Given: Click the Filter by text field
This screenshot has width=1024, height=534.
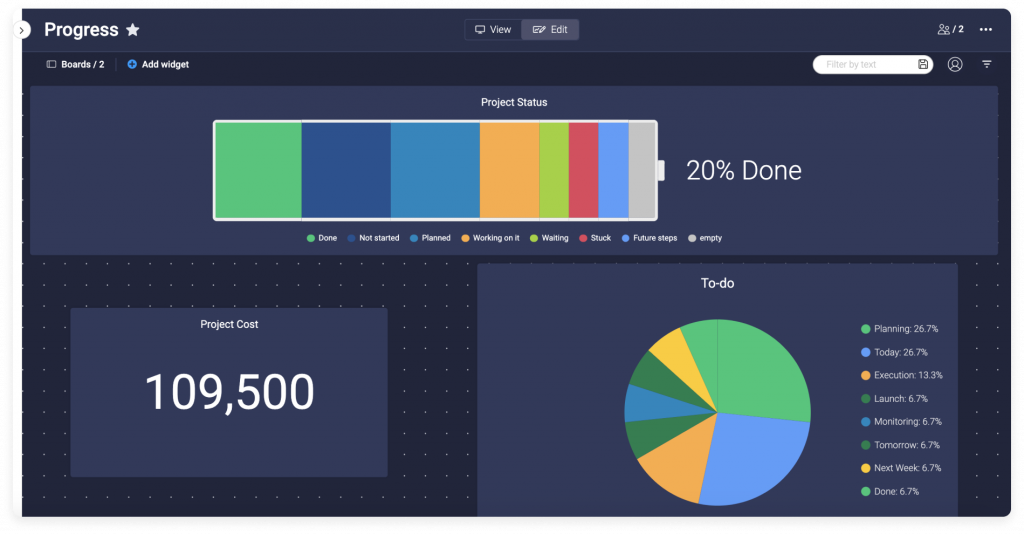Looking at the screenshot, I should (x=862, y=64).
